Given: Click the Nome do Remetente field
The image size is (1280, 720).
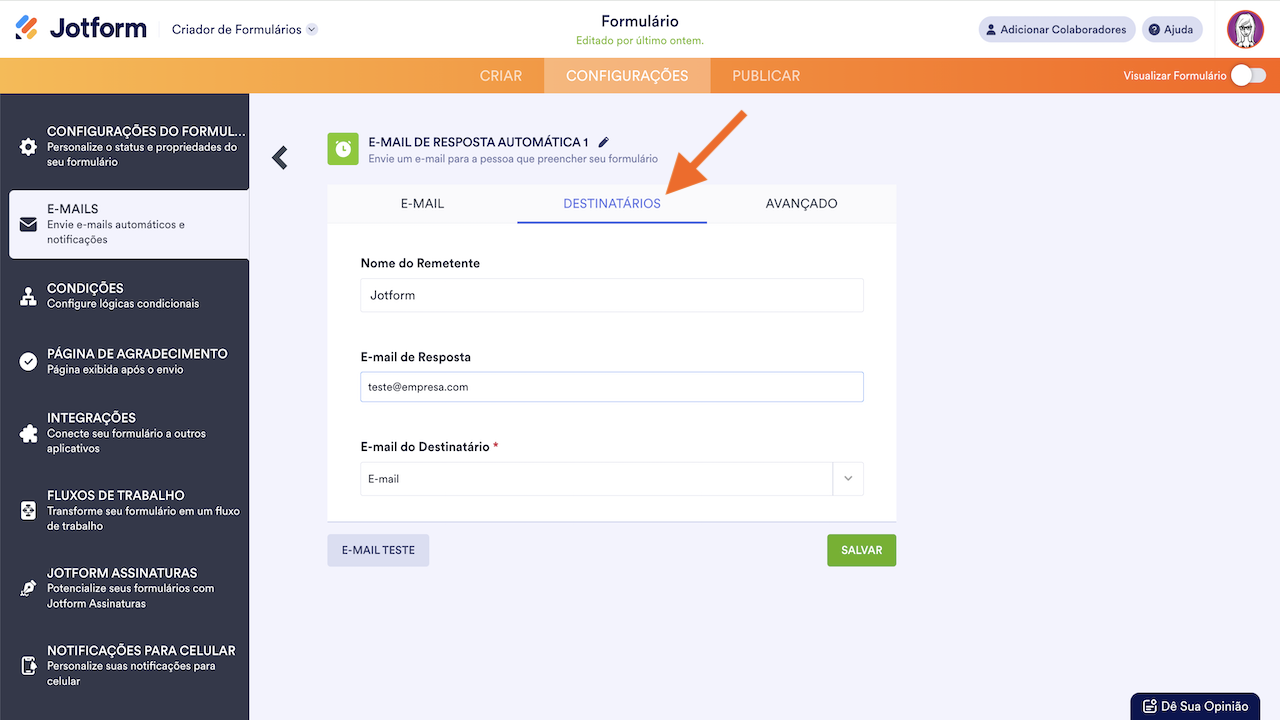Looking at the screenshot, I should click(611, 296).
